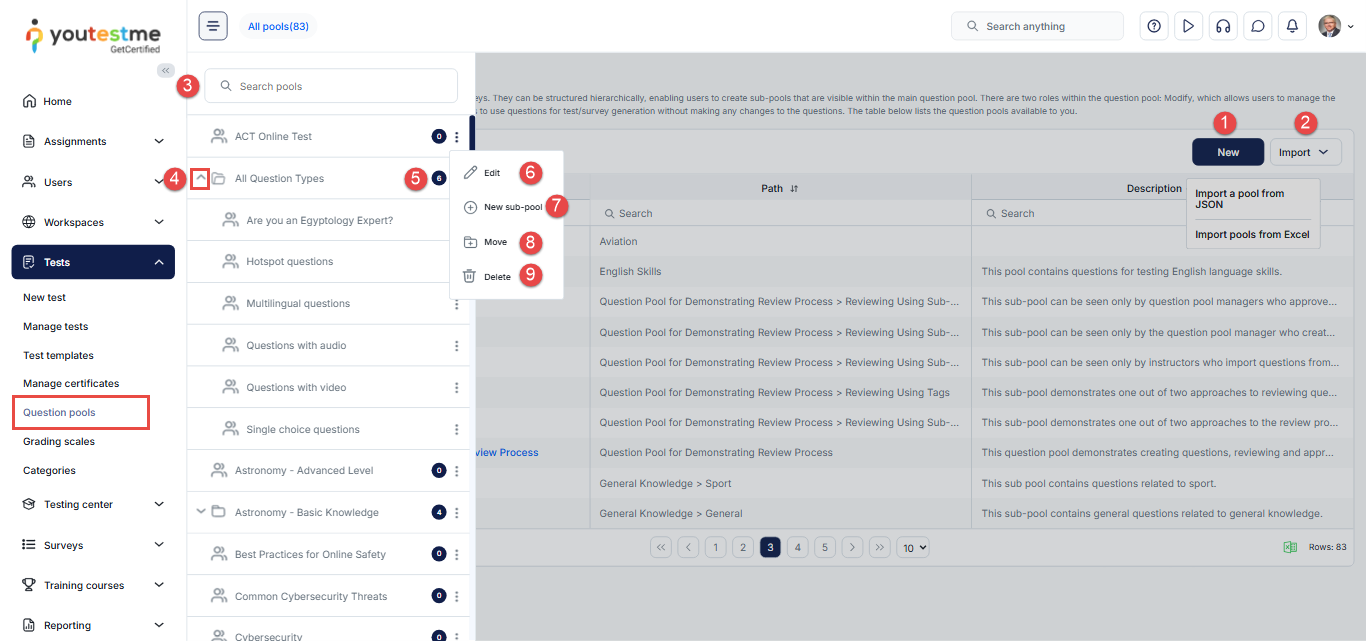
Task: Open the help question mark icon
Action: click(x=1154, y=26)
